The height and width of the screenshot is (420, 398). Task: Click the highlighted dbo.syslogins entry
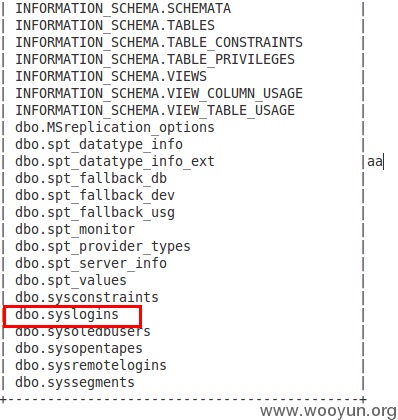(67, 315)
